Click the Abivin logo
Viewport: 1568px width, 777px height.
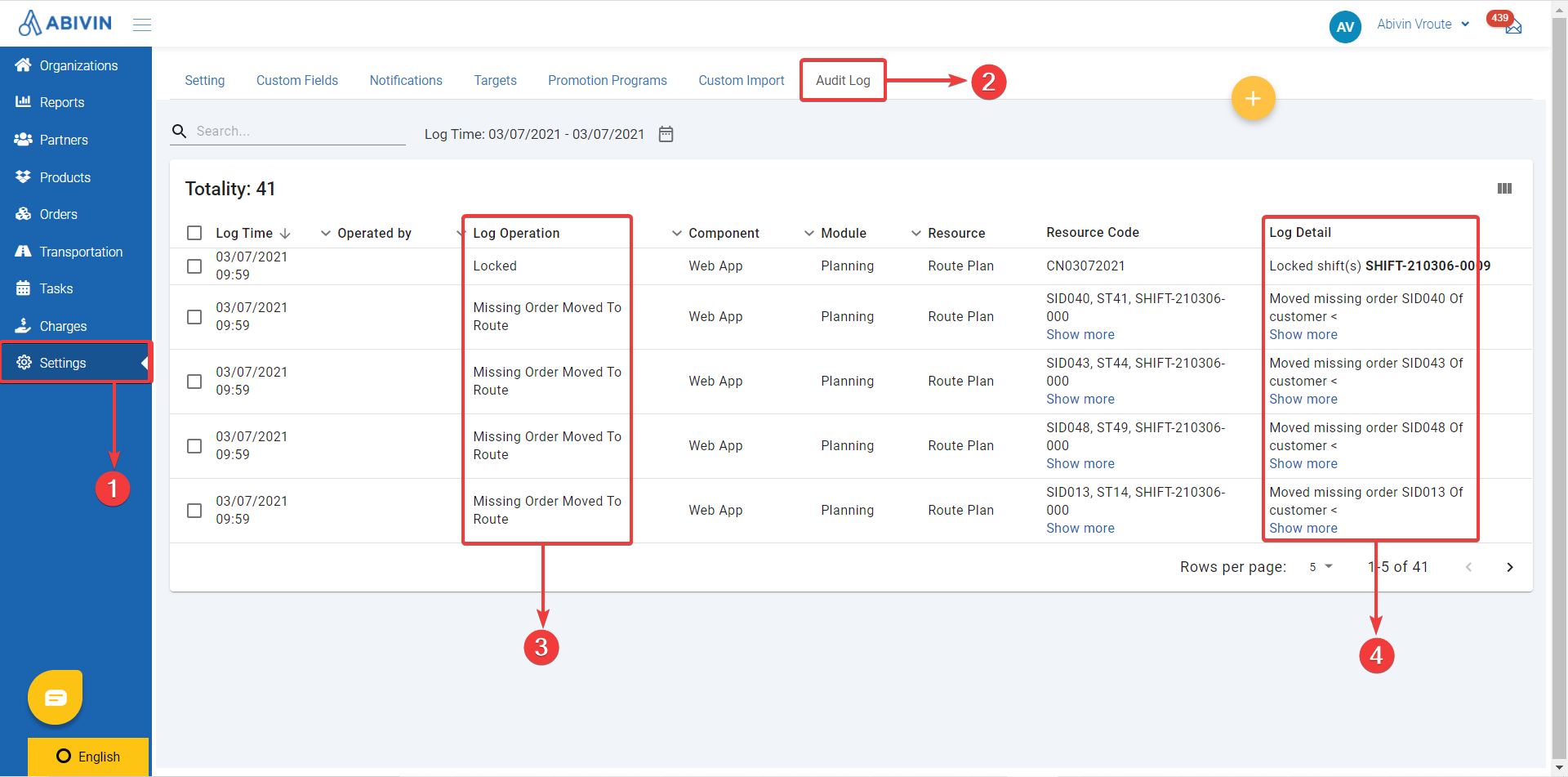tap(65, 23)
